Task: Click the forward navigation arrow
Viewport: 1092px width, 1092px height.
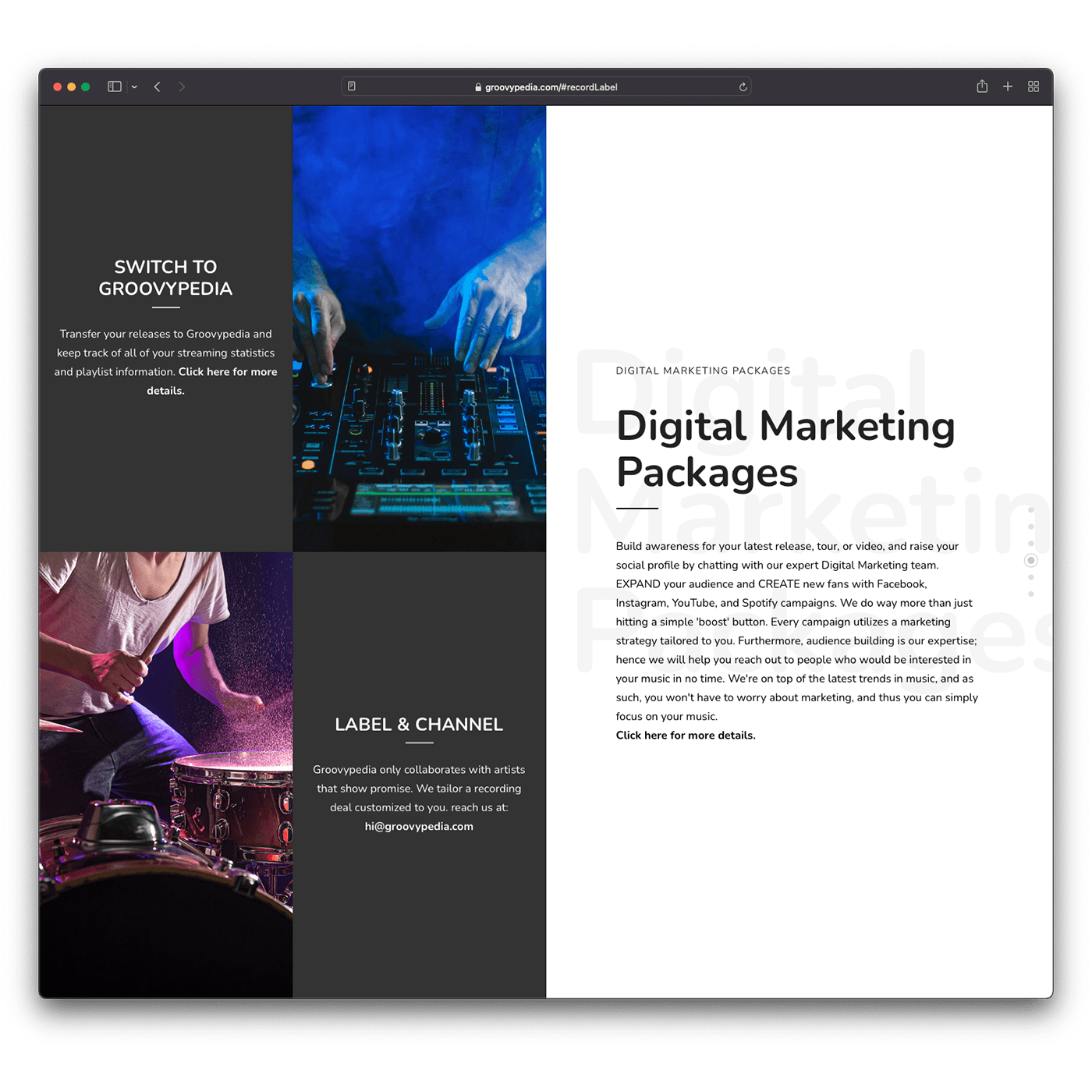Action: [182, 87]
